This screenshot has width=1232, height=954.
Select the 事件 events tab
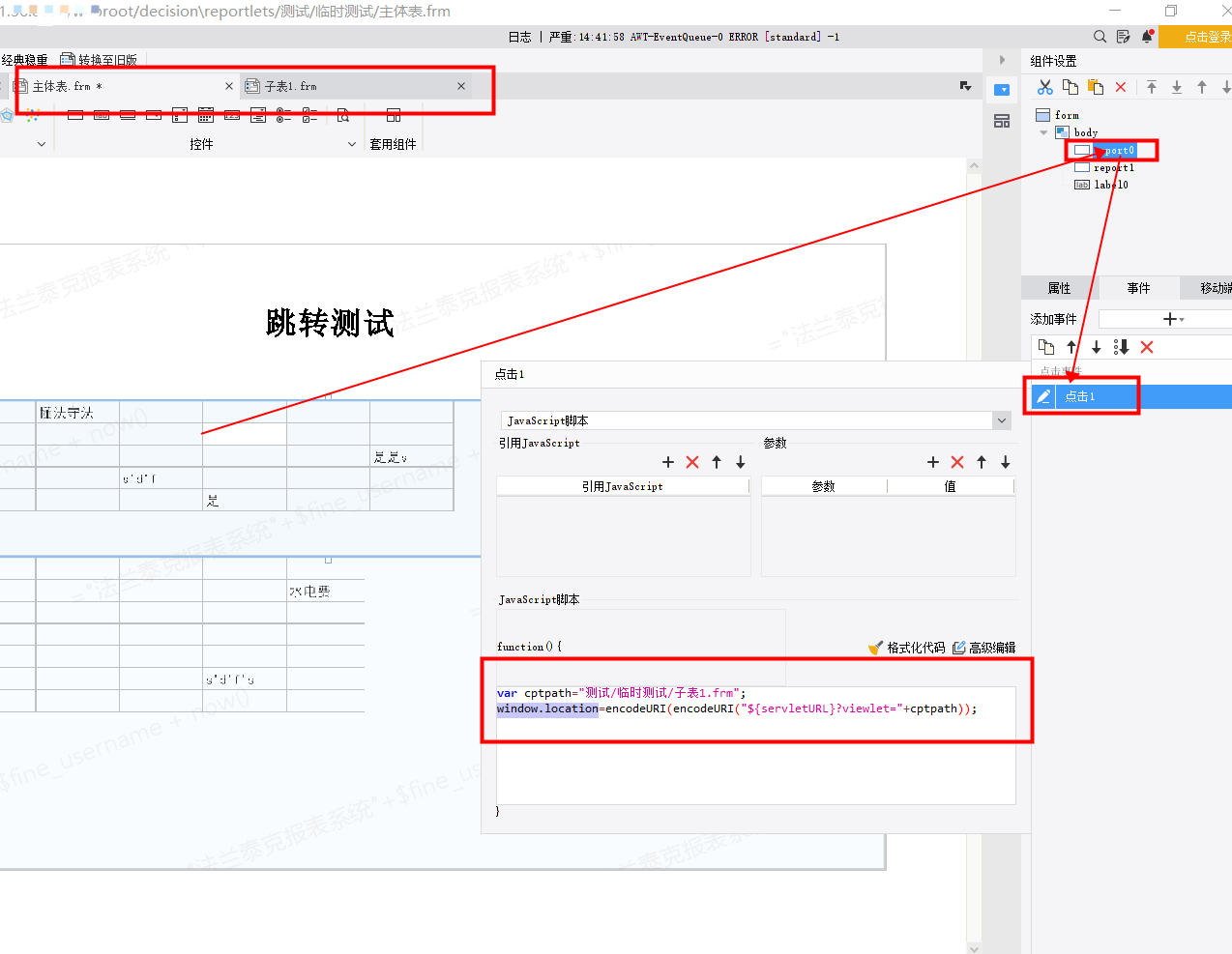pyautogui.click(x=1139, y=288)
